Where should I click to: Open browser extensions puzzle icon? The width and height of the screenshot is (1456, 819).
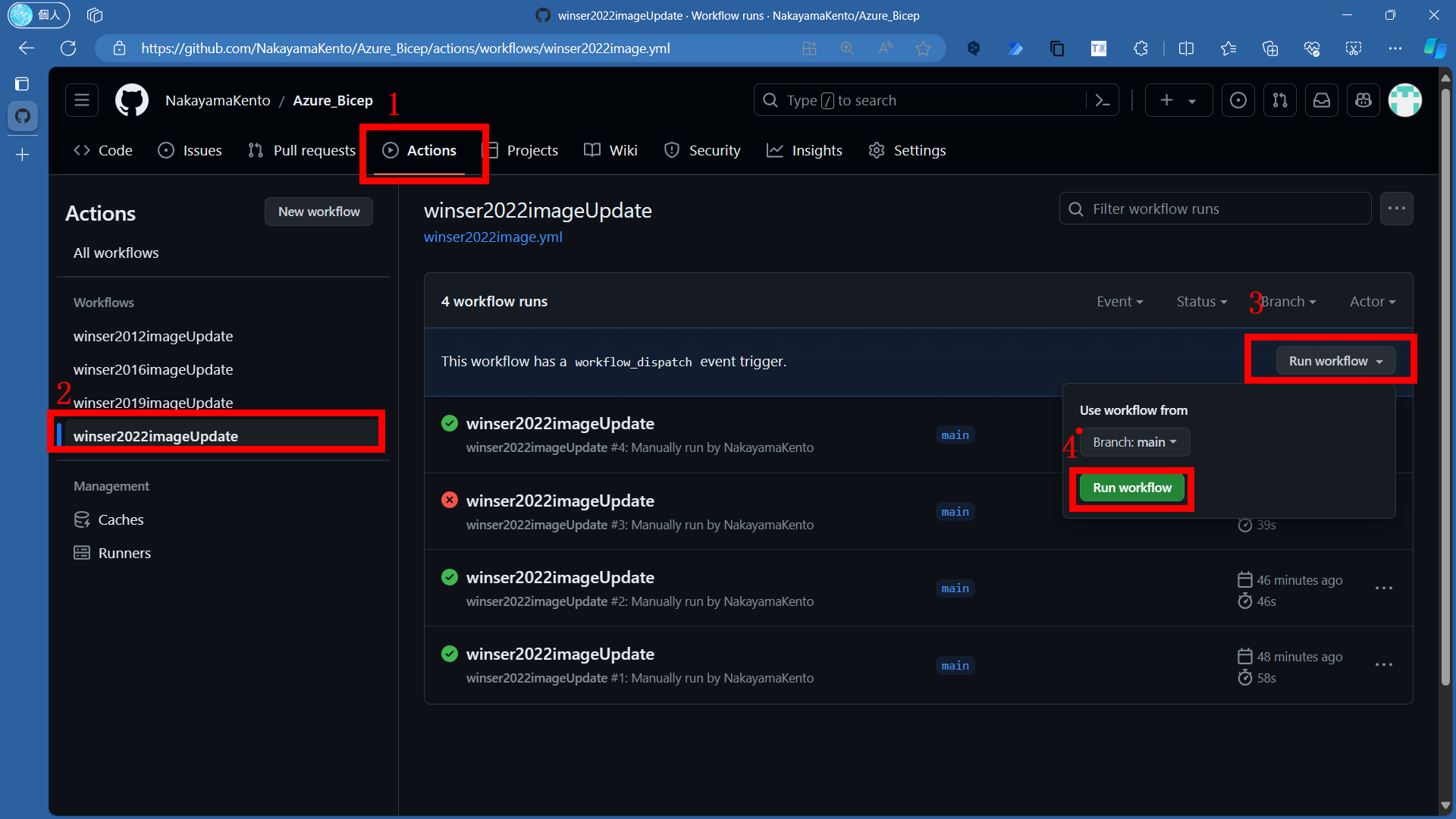1141,49
